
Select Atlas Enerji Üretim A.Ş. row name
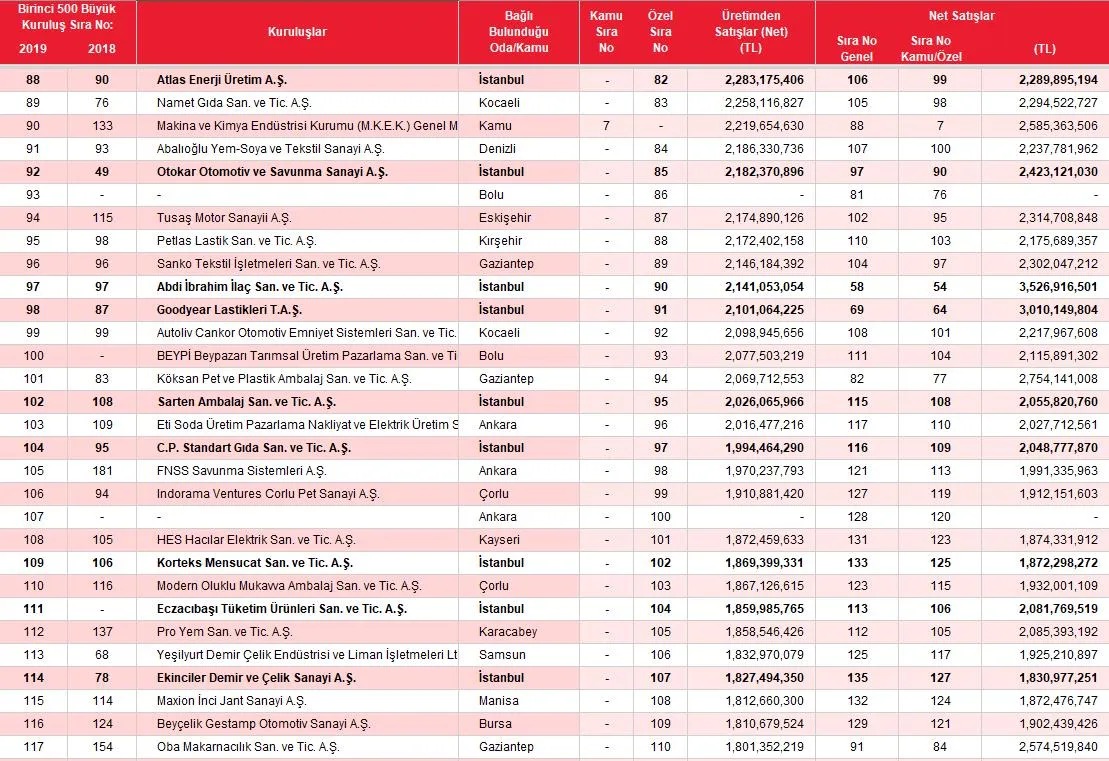pyautogui.click(x=221, y=80)
